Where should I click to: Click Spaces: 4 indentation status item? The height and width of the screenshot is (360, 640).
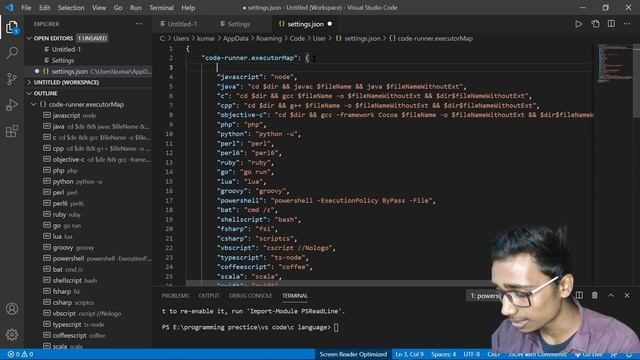pyautogui.click(x=443, y=354)
